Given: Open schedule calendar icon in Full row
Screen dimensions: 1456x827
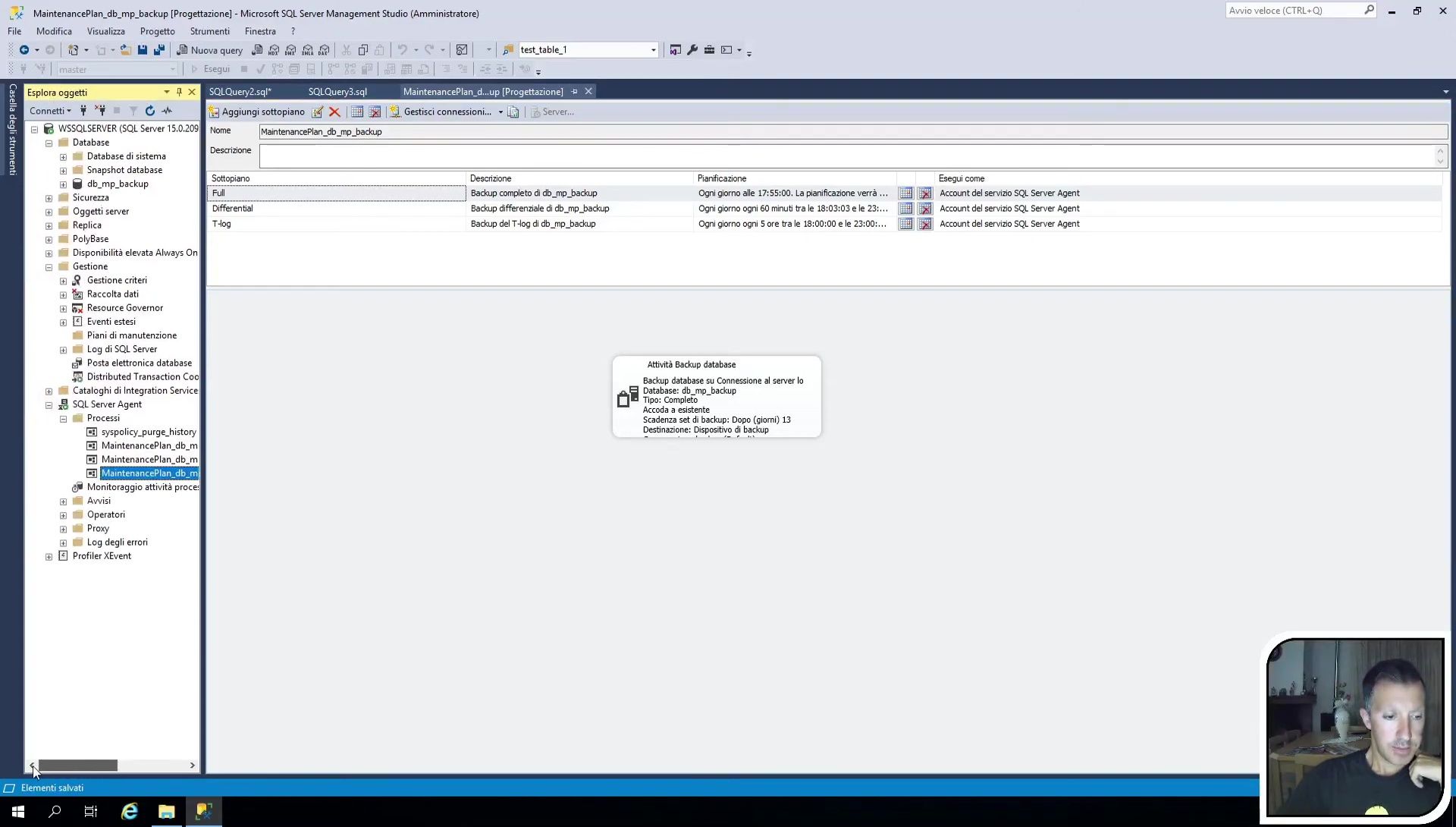Looking at the screenshot, I should pos(905,193).
